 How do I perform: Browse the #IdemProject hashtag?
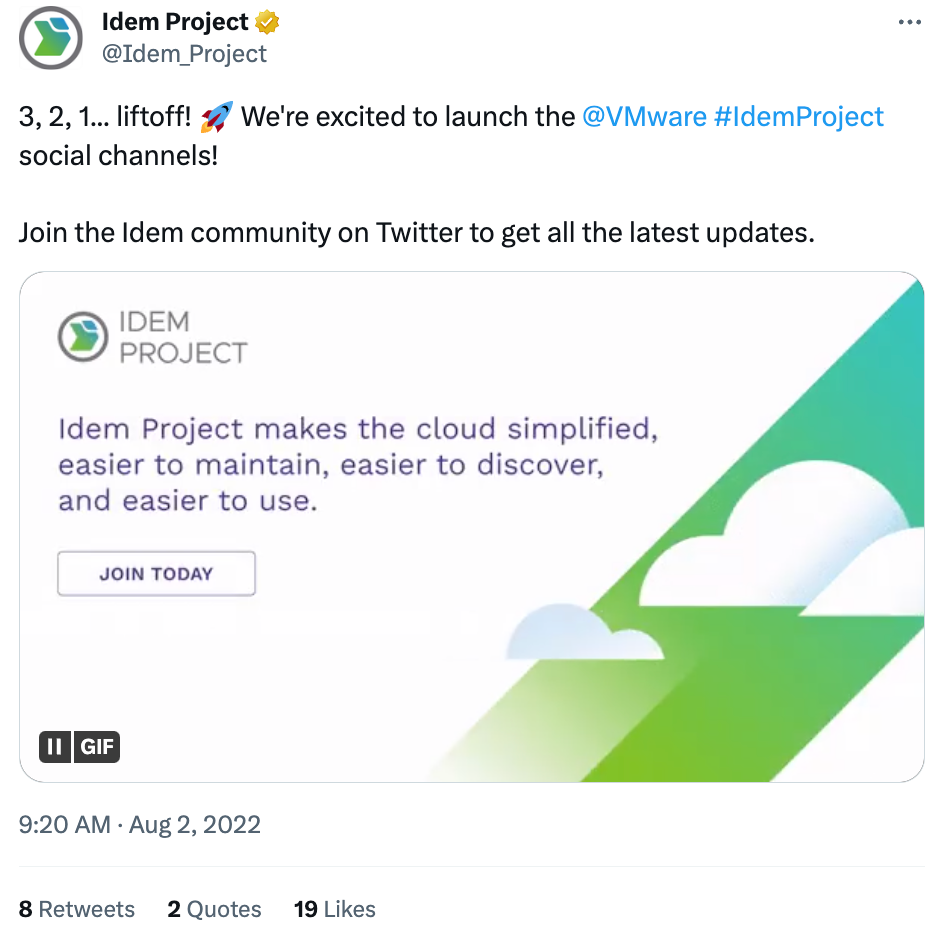tap(799, 117)
